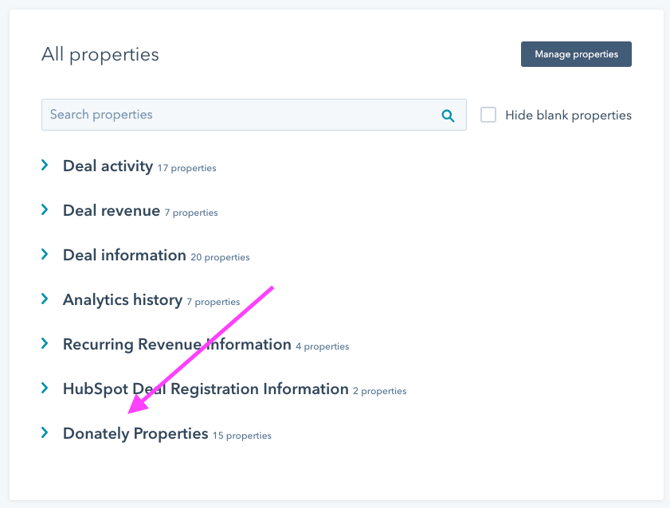Expand the Donately Properties chevron
670x508 pixels.
(45, 433)
